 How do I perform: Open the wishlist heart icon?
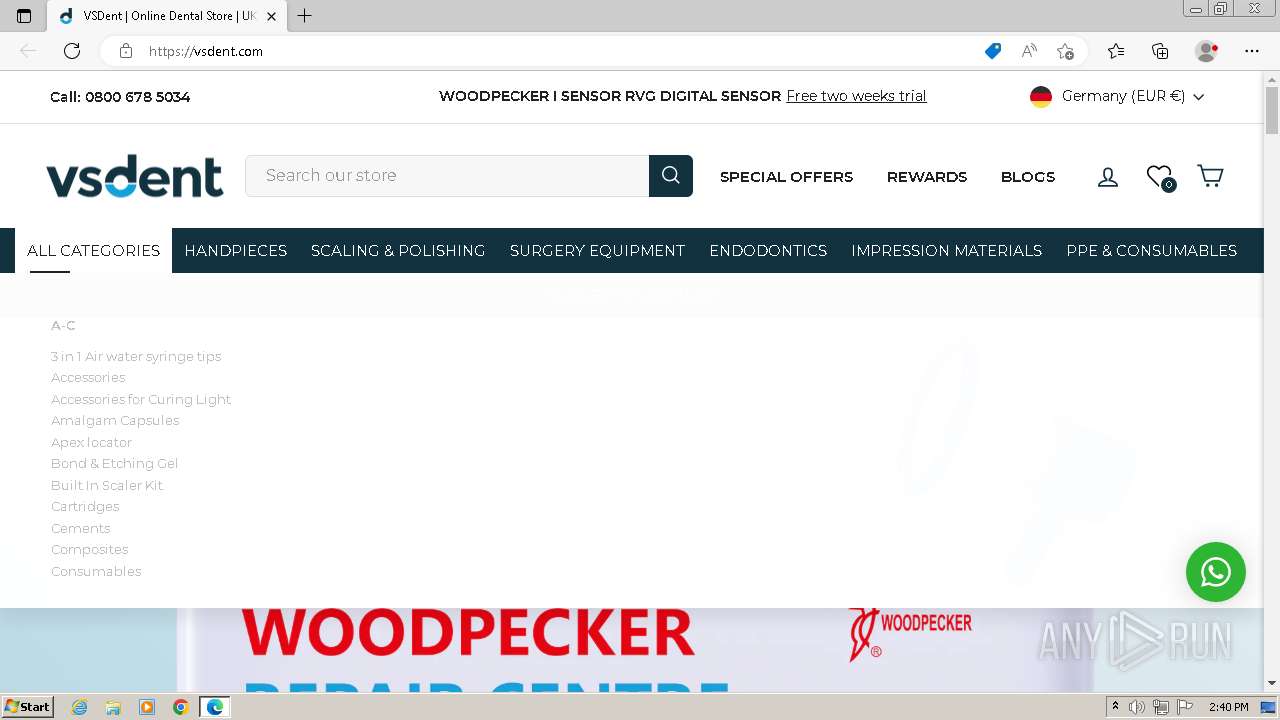(1159, 177)
